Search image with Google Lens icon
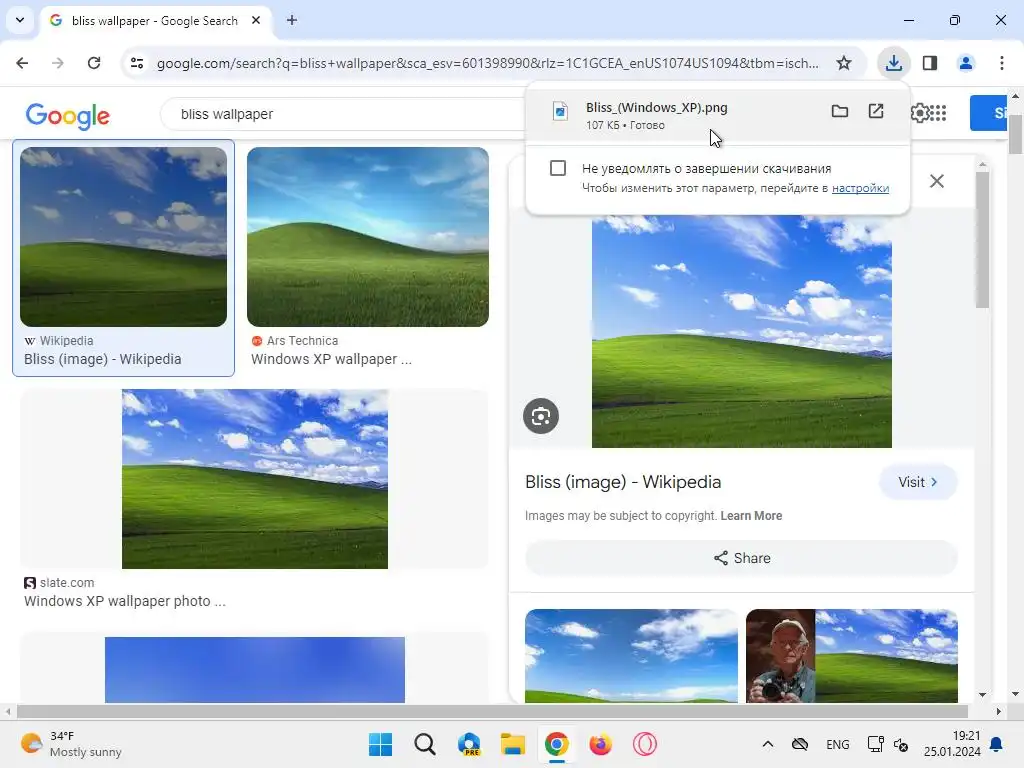1024x768 pixels. click(541, 416)
